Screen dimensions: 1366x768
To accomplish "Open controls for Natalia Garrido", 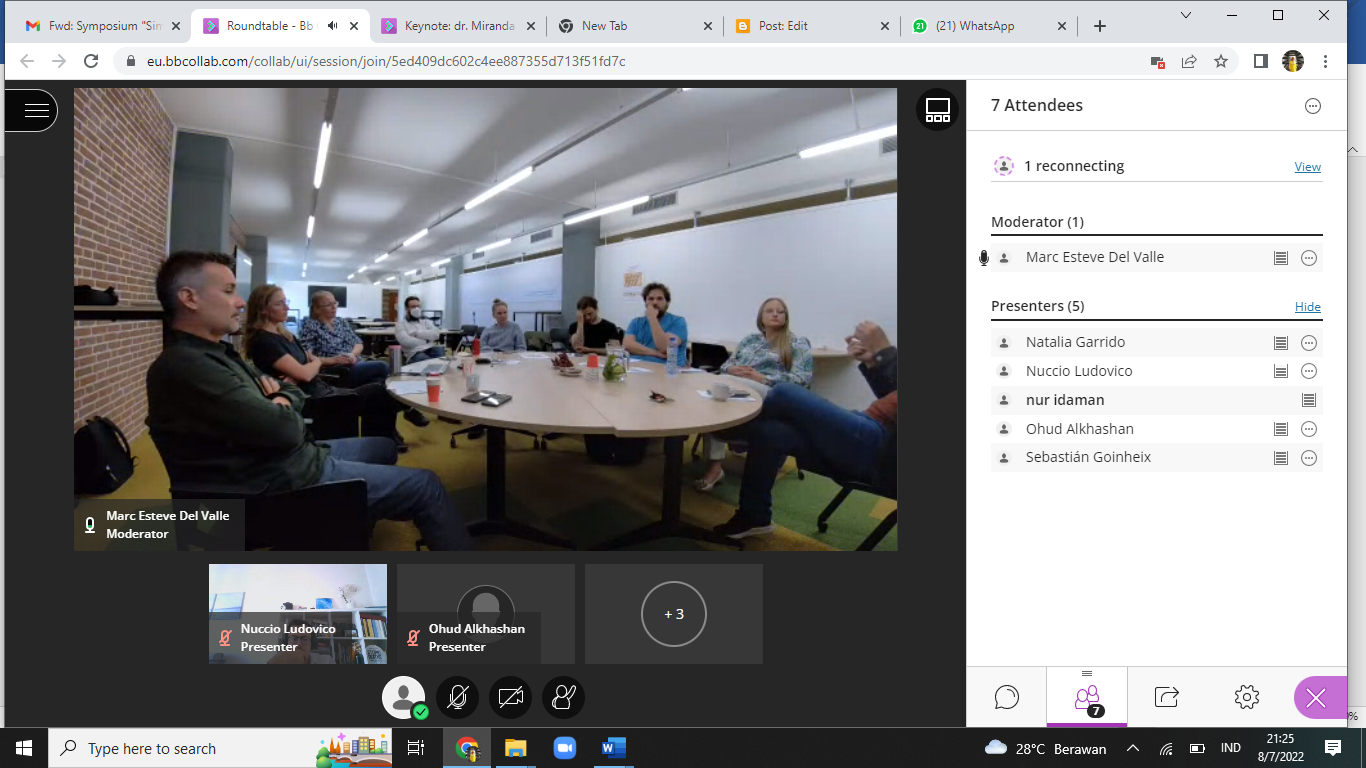I will click(x=1309, y=343).
